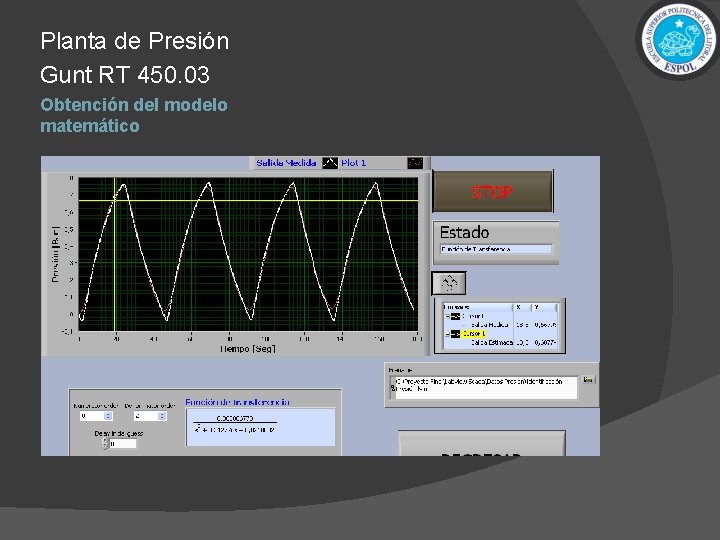Viewport: 720px width, 540px height.
Task: Click the first cursor glyph icon in legend
Action: click(455, 316)
